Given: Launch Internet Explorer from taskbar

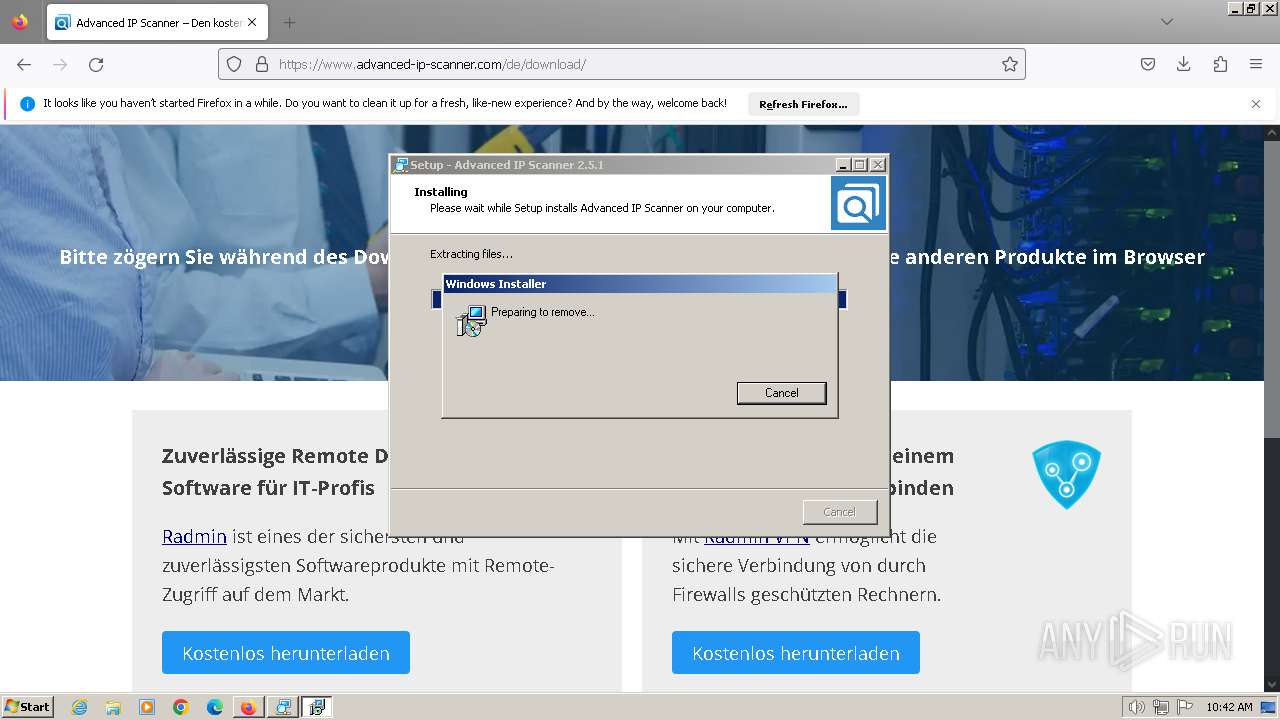Looking at the screenshot, I should pyautogui.click(x=79, y=707).
